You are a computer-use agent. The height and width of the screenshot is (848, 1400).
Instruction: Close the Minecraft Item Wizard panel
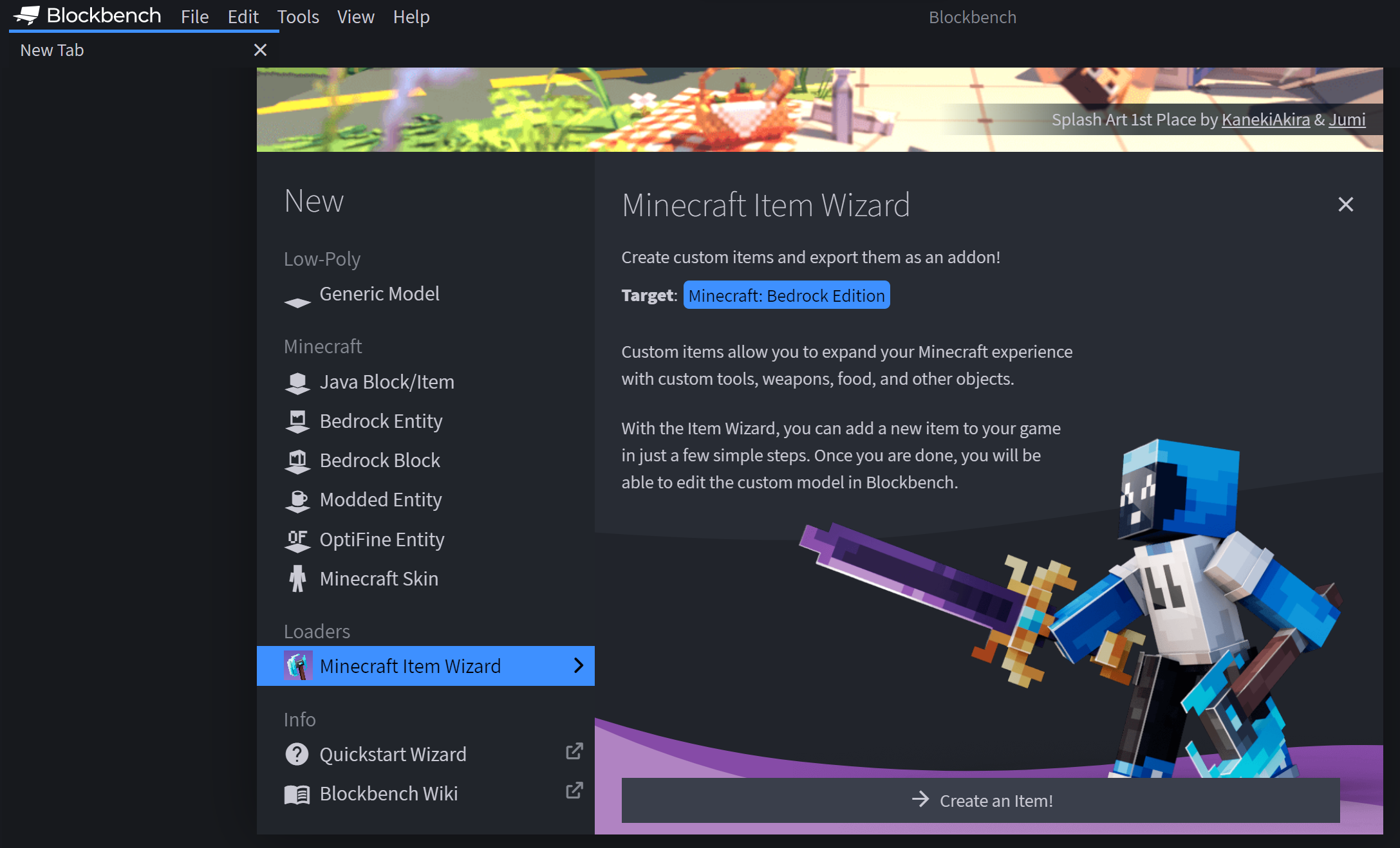point(1345,205)
